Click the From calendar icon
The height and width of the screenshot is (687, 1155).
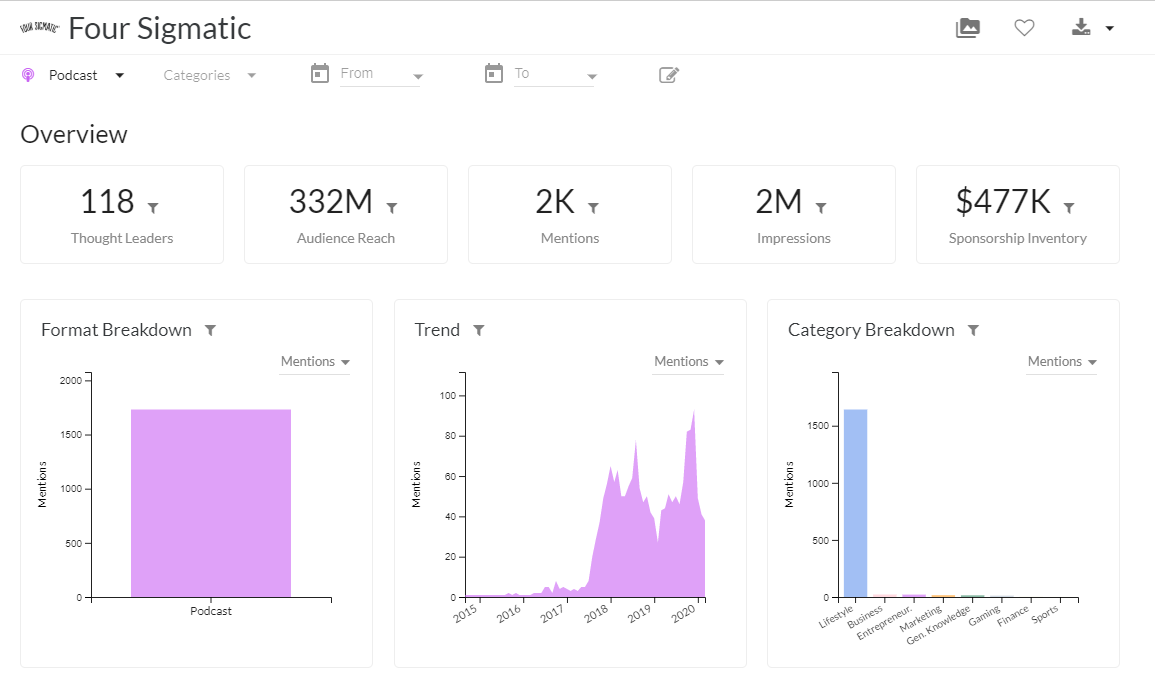click(320, 74)
